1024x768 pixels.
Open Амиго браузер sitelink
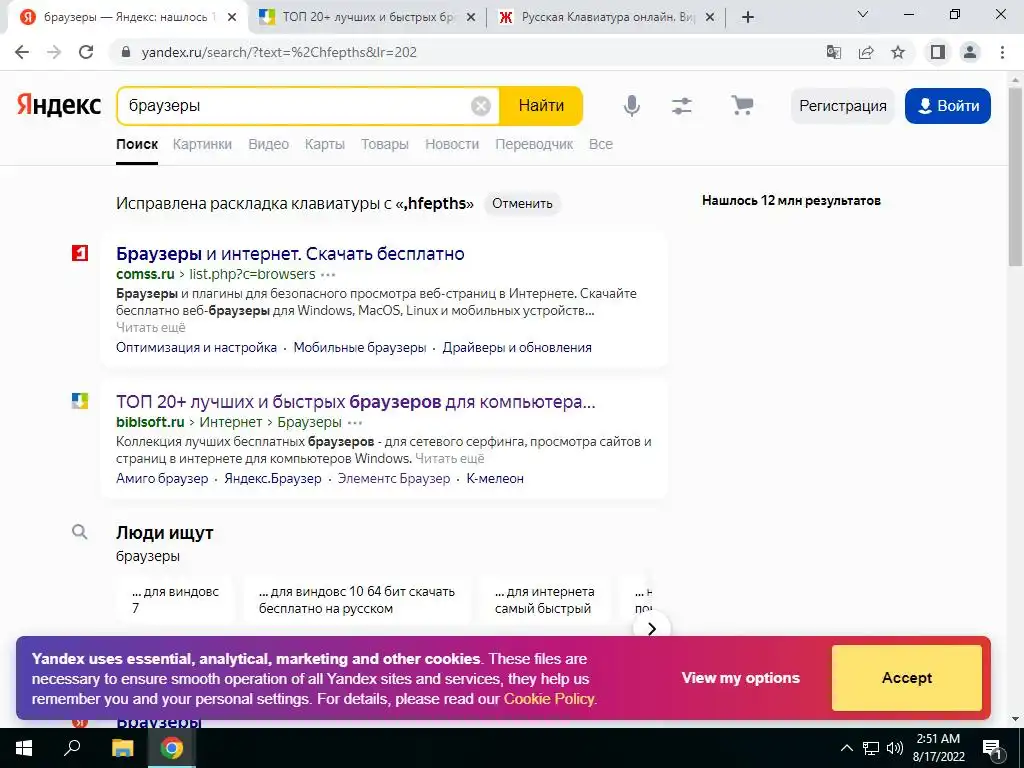point(162,479)
